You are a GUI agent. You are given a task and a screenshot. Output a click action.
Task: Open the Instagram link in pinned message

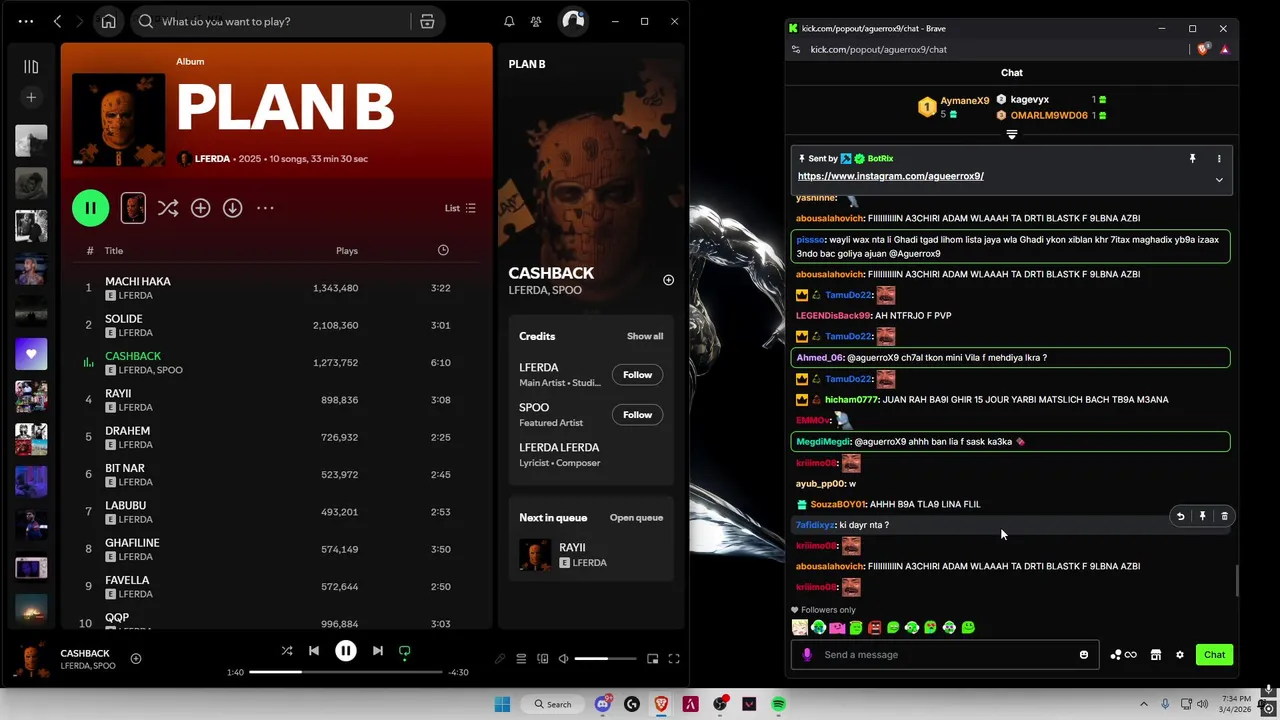pos(891,176)
